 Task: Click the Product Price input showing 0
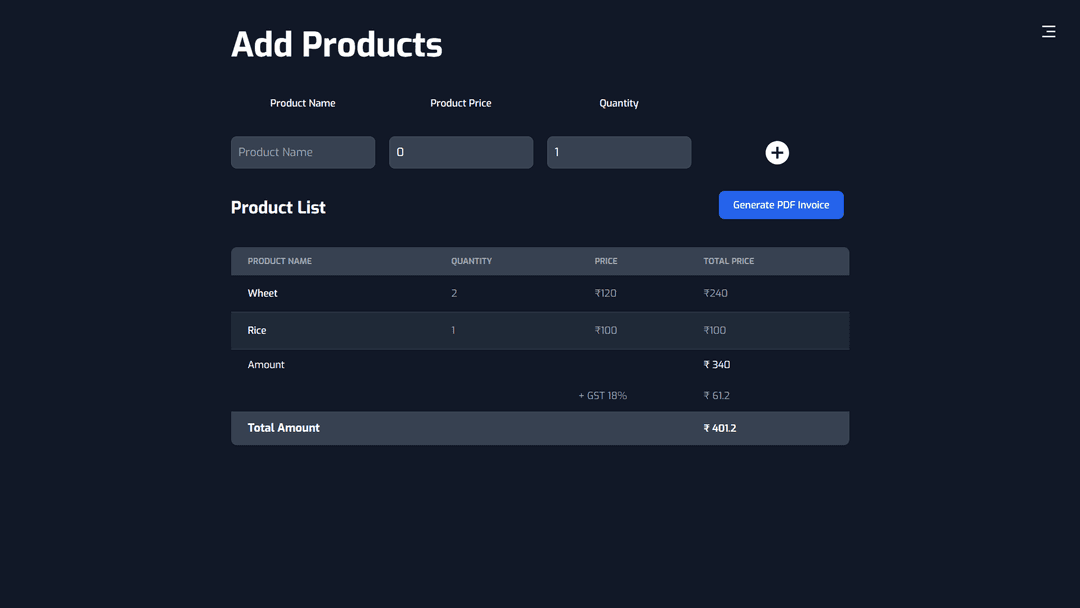pos(461,152)
